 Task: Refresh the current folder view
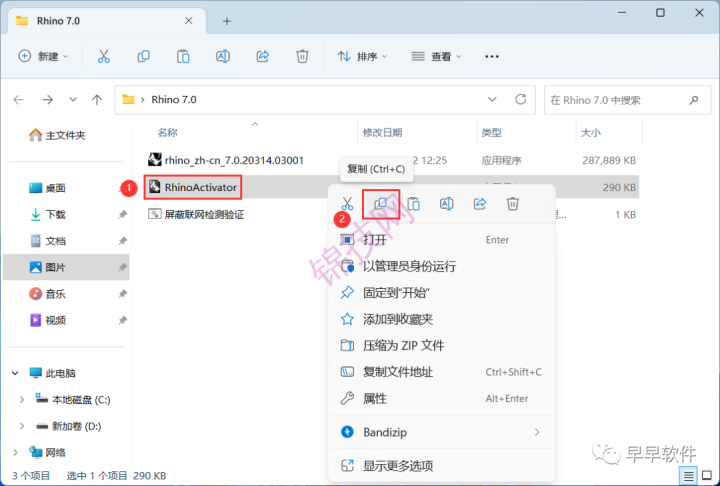click(521, 99)
